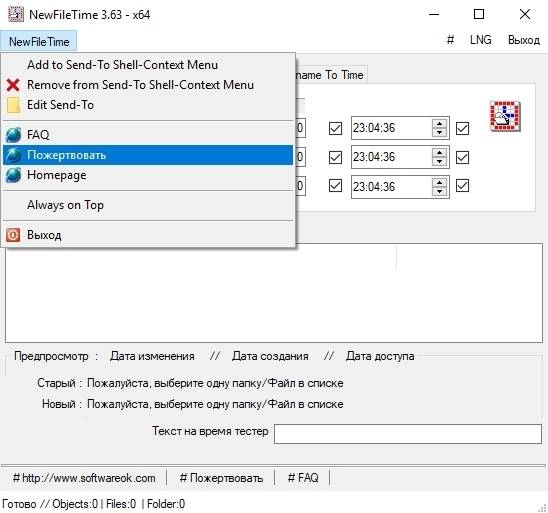Decrease time with third row's down spinner arrow
Image resolution: width=548 pixels, height=513 pixels.
click(439, 191)
